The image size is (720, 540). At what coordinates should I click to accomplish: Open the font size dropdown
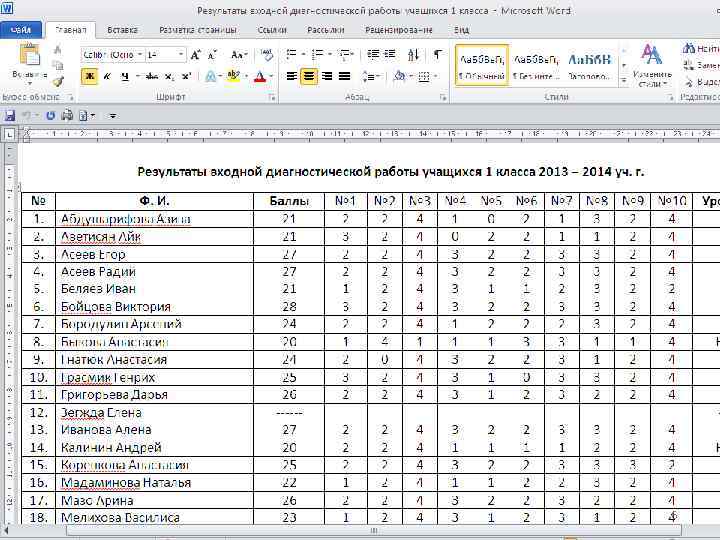pos(181,55)
